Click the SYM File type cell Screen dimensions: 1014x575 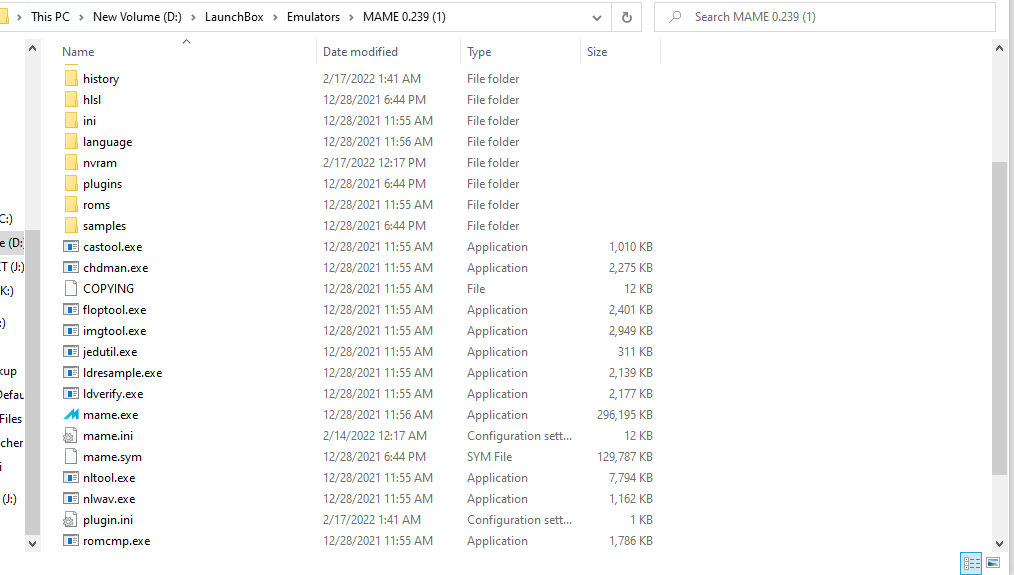click(490, 457)
